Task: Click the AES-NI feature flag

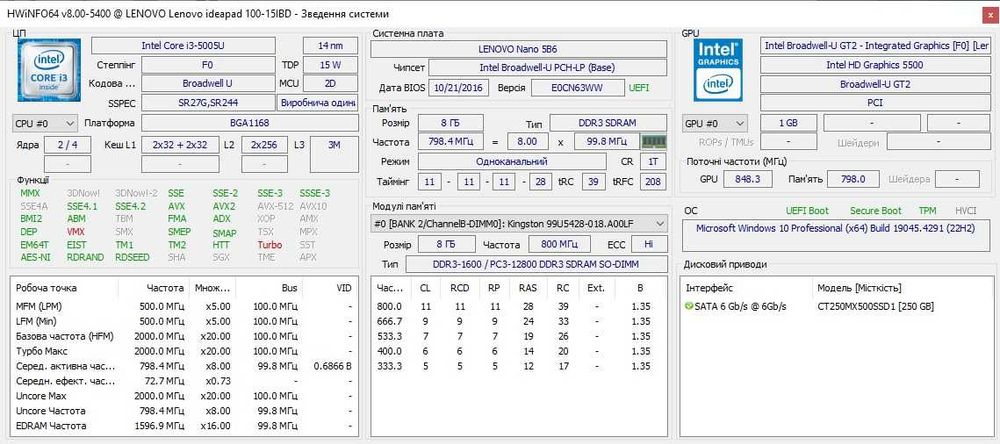Action: (x=35, y=258)
